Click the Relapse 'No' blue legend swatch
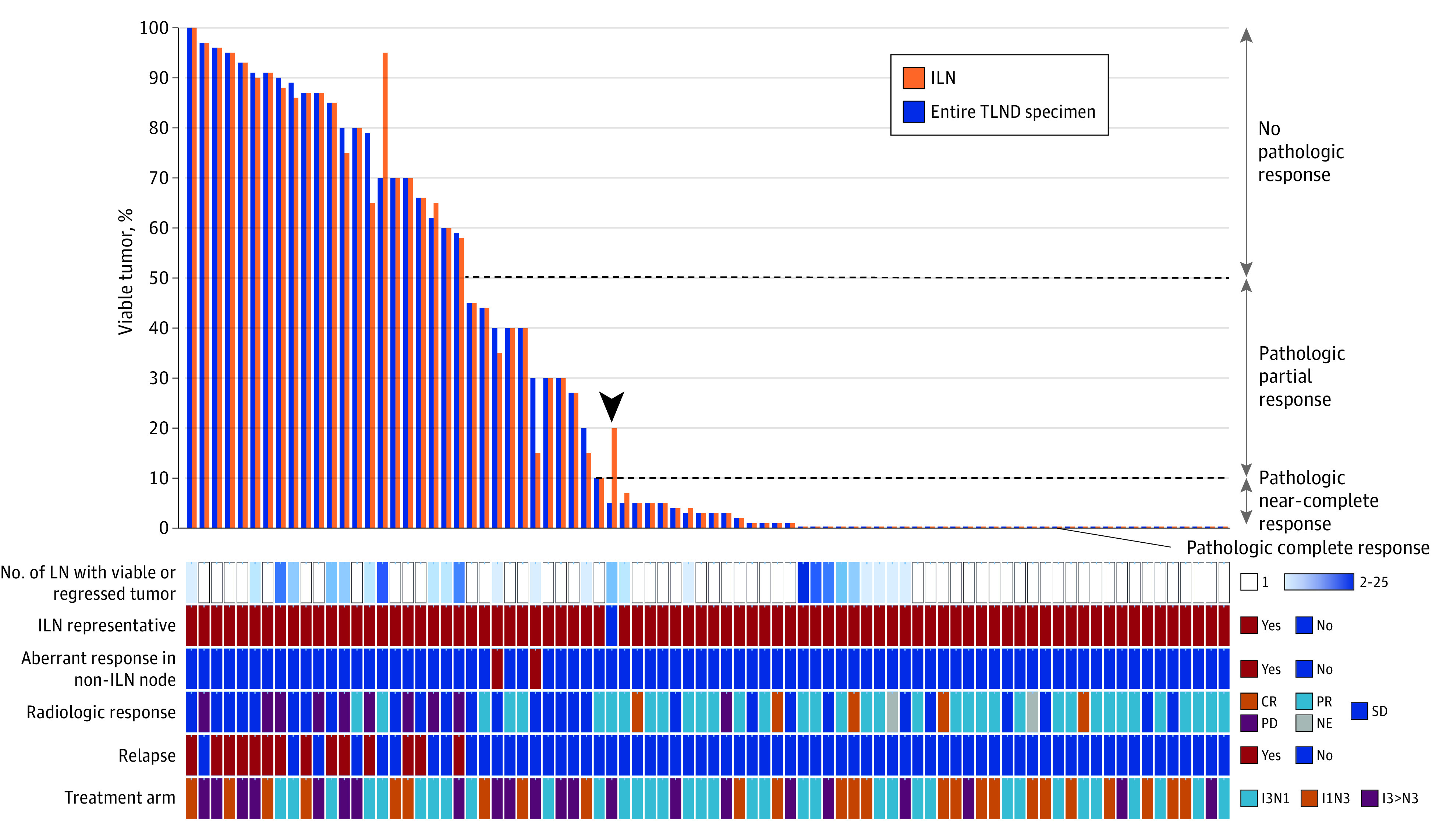The image size is (1432, 840). click(1304, 755)
